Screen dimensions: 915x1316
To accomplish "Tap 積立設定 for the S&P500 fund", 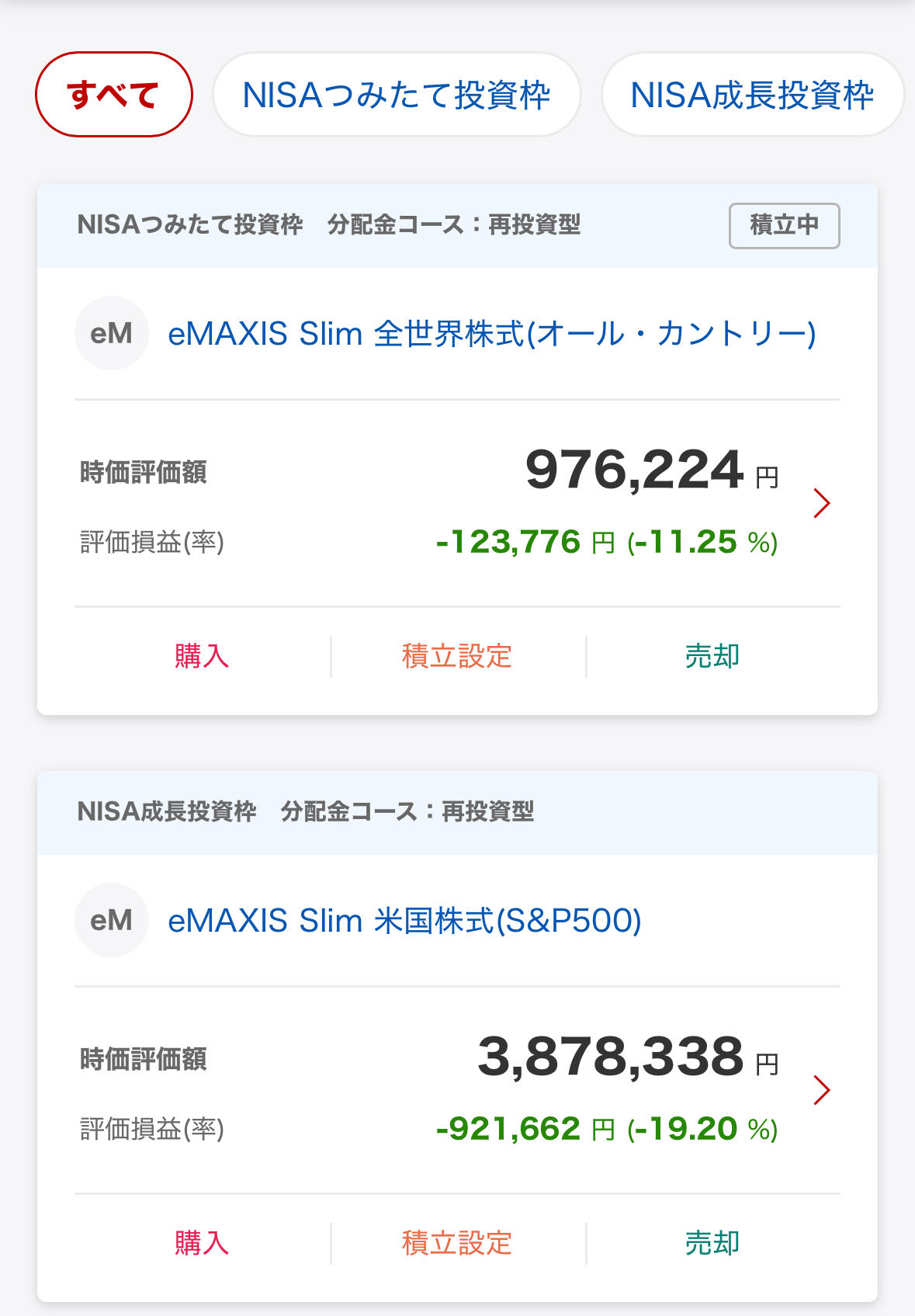I will tap(457, 1243).
